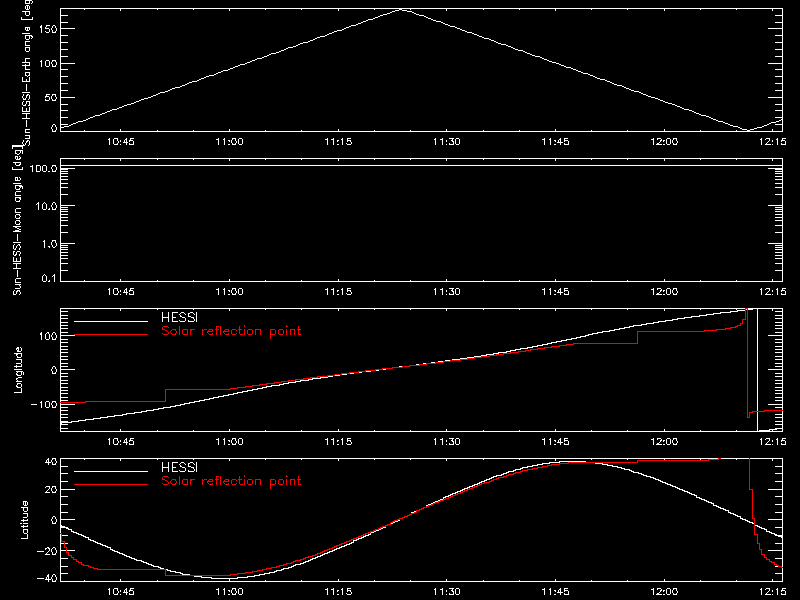Click 11:00 time label under Earth angle plot
The width and height of the screenshot is (800, 600).
(230, 142)
